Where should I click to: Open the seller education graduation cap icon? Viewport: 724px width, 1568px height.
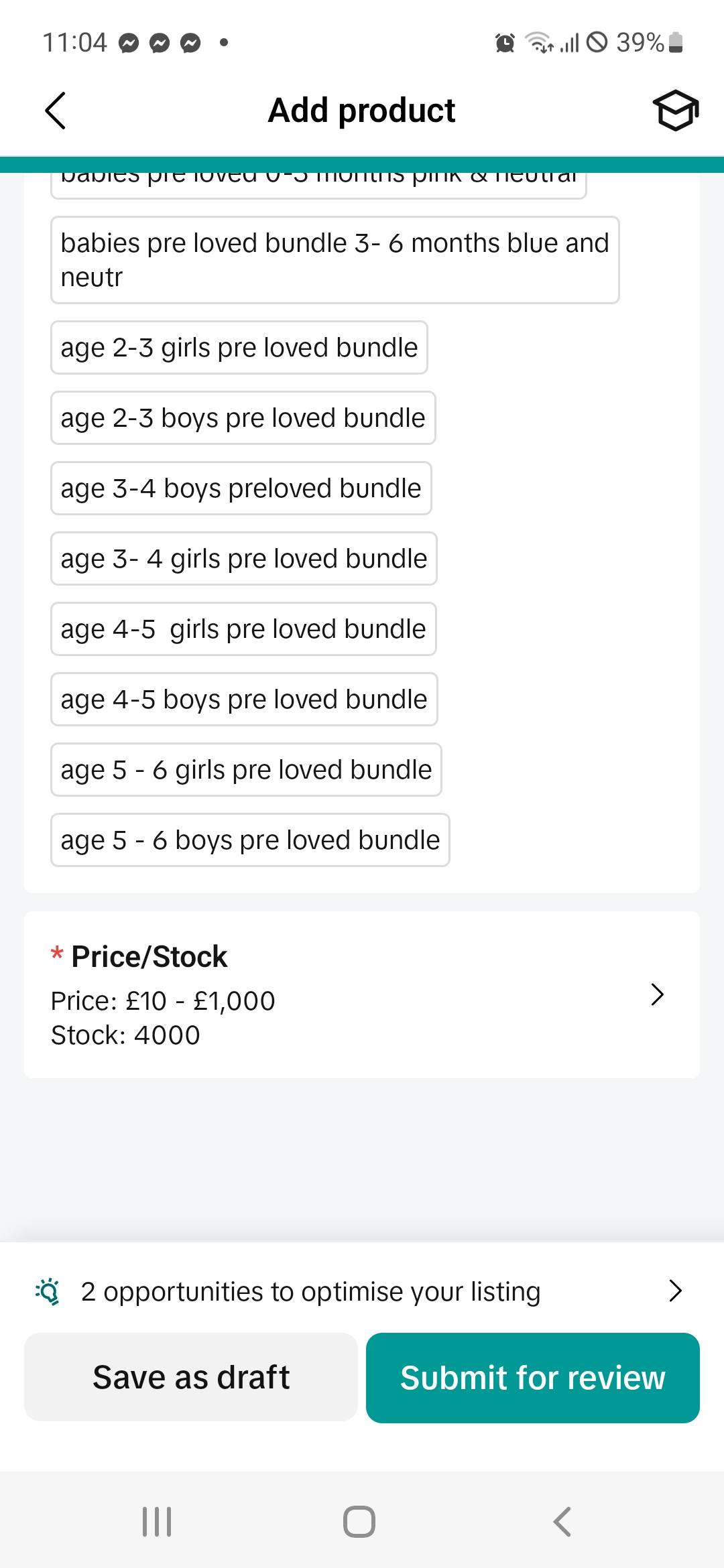coord(676,111)
